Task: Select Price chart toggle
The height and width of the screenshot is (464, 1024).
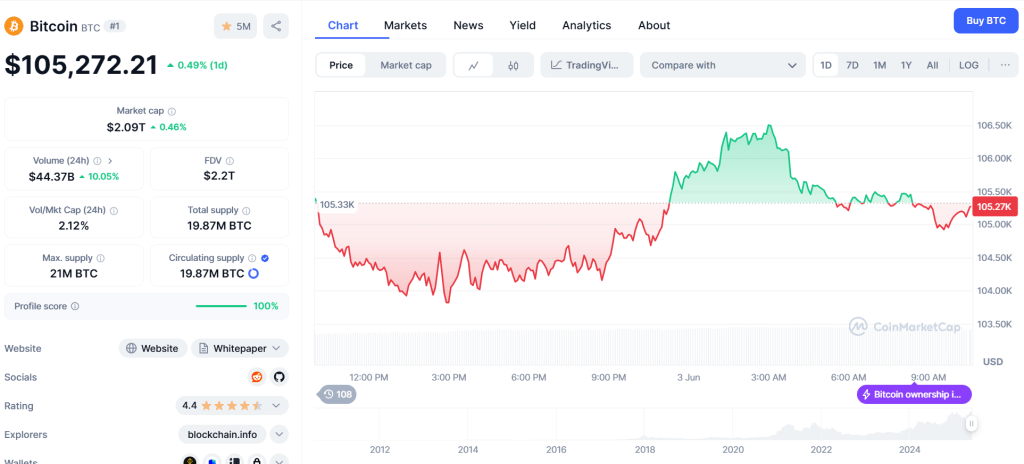Action: [341, 65]
